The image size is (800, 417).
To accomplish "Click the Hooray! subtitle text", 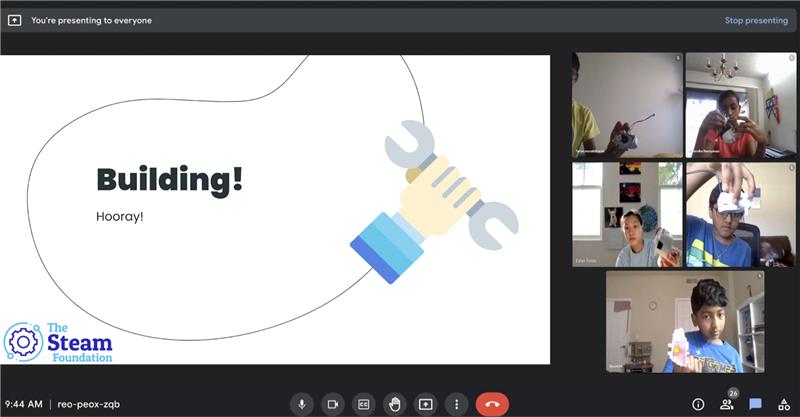I will [120, 216].
